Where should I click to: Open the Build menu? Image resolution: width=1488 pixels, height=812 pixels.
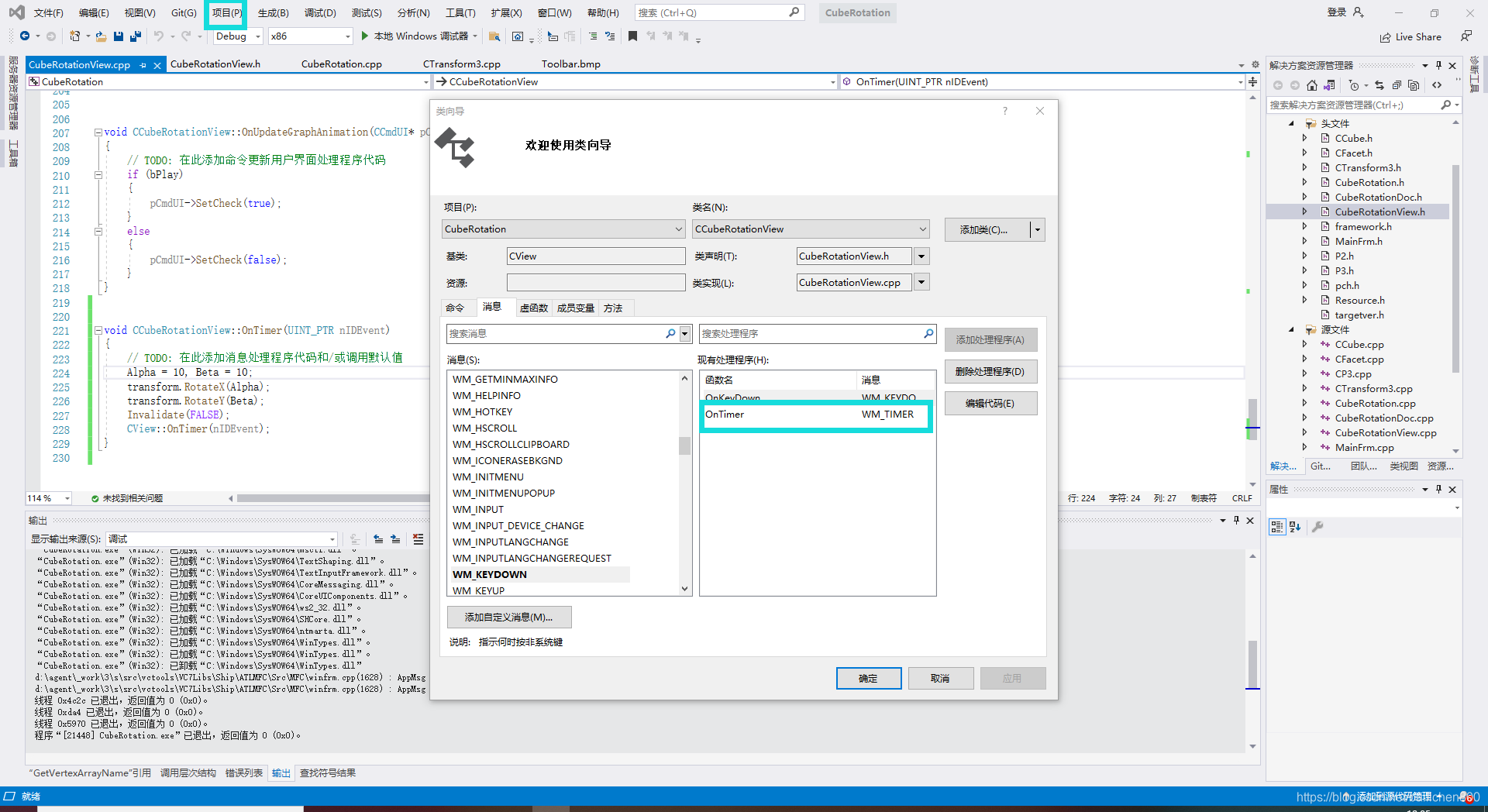[273, 13]
